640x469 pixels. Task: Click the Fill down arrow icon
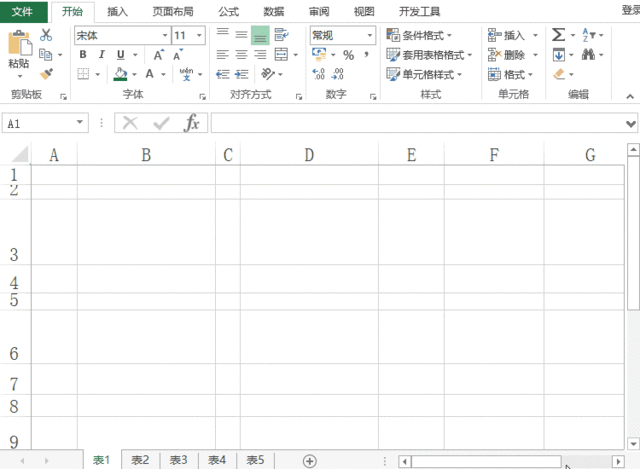(x=559, y=54)
